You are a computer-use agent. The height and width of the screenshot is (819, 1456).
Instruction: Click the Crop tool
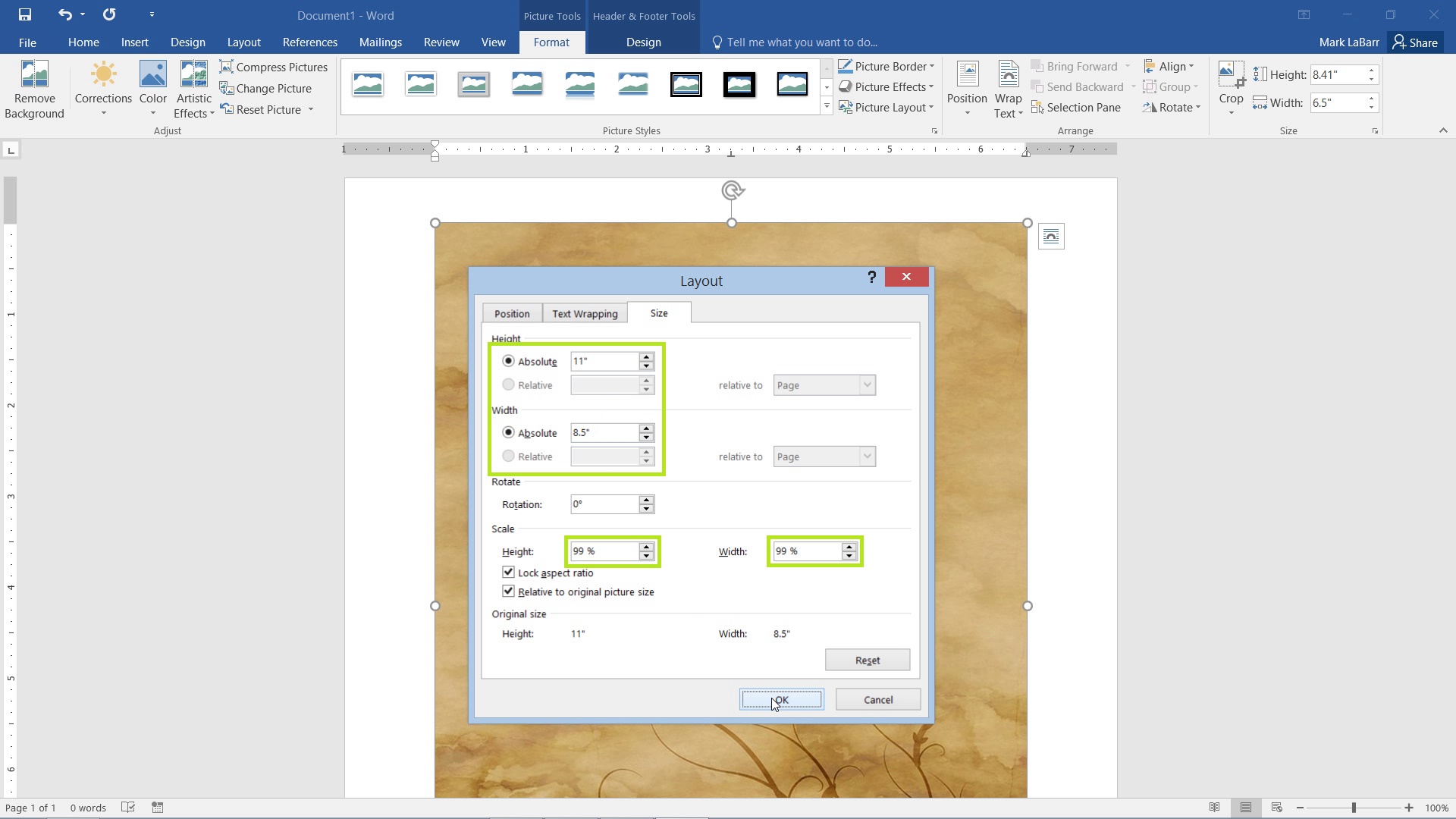coord(1231,89)
